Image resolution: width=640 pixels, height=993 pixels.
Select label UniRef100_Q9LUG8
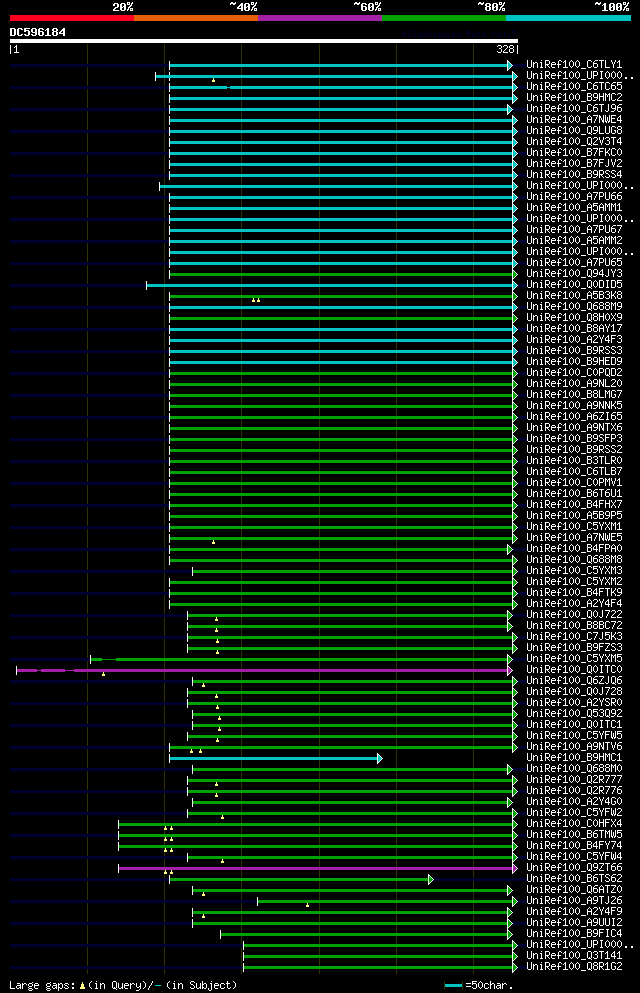coord(574,130)
